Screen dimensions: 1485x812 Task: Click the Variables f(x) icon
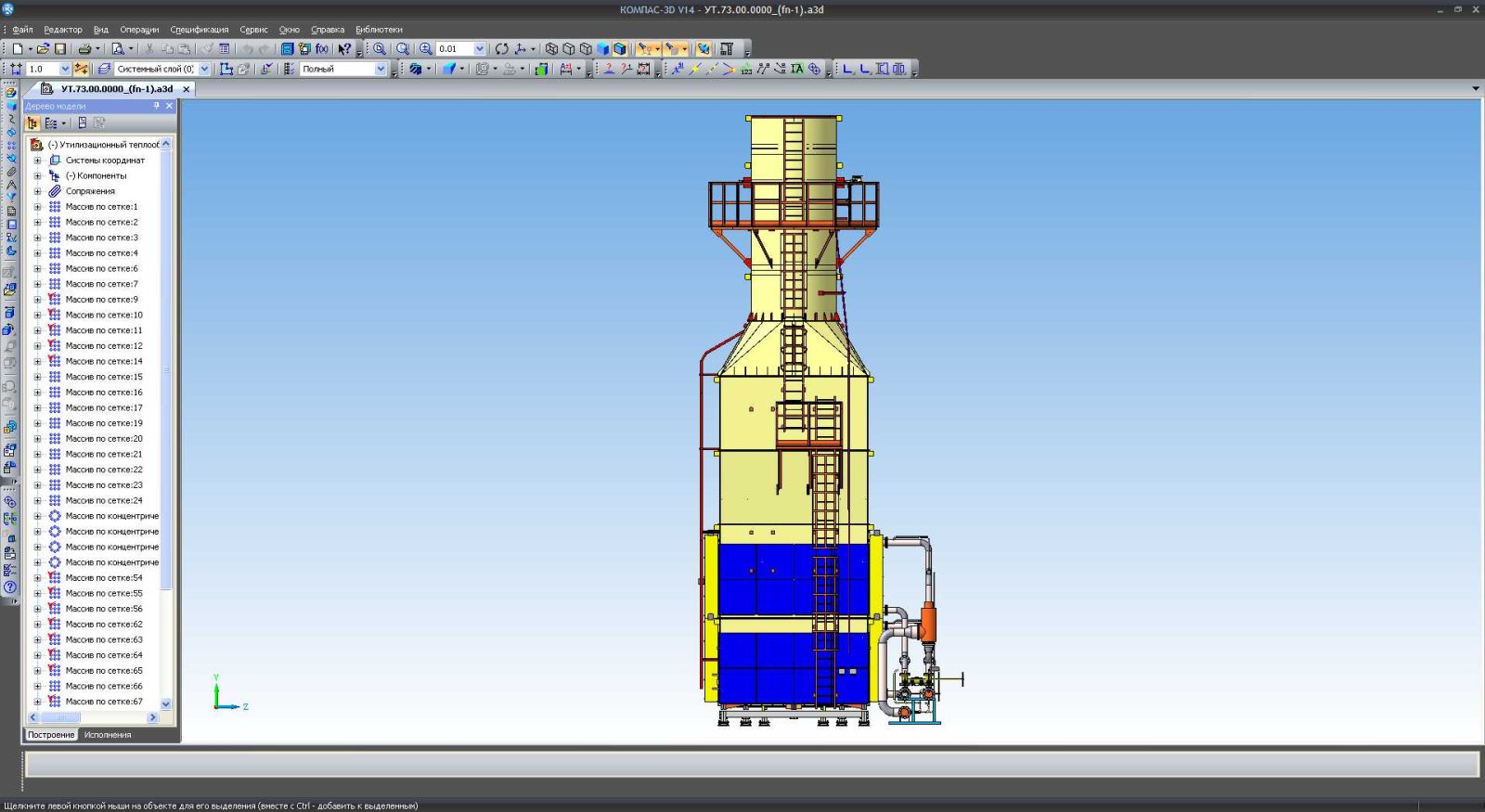[x=321, y=48]
